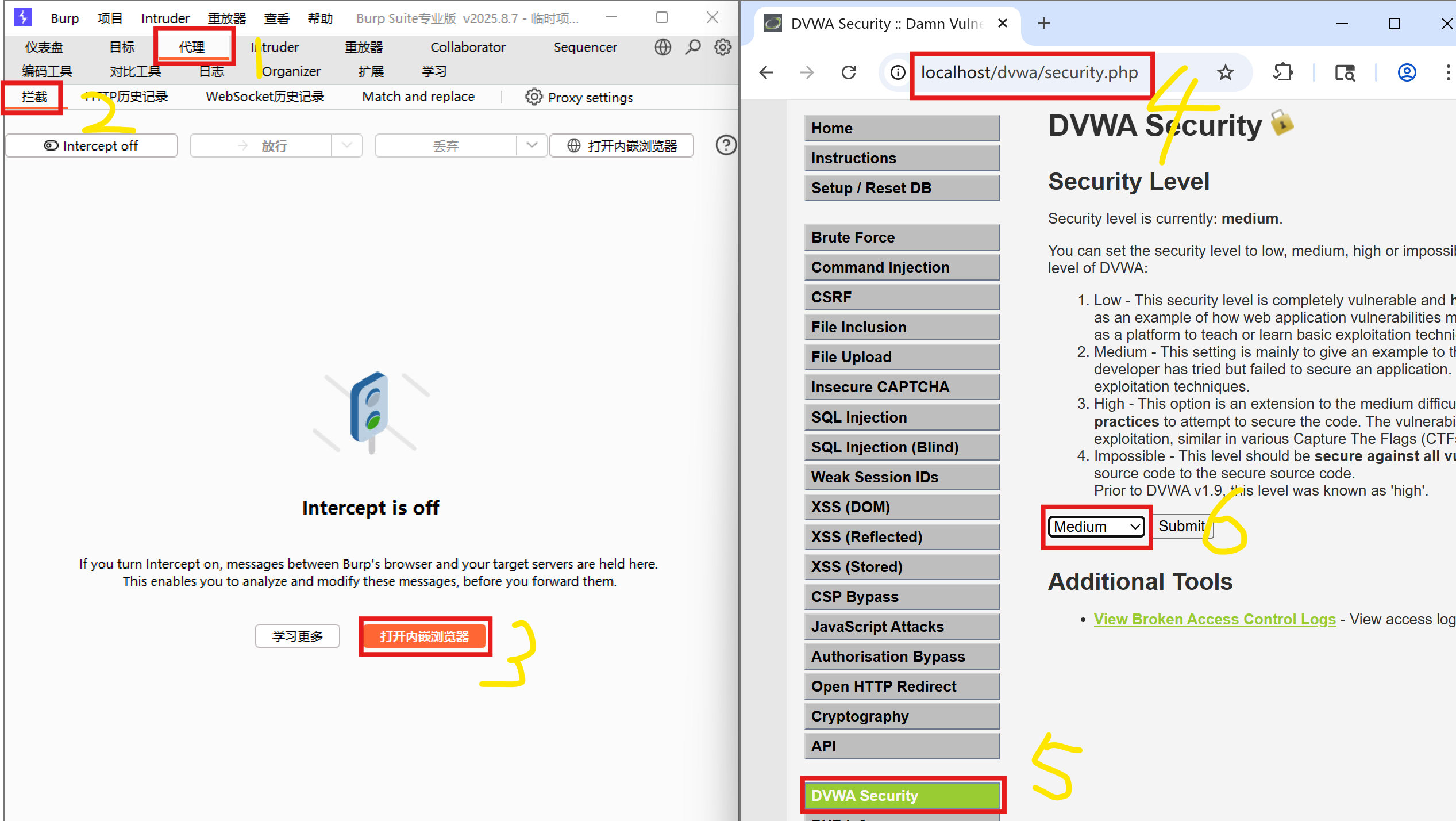Open View Broken Access Control Logs link
Image resolution: width=1456 pixels, height=821 pixels.
click(x=1214, y=619)
